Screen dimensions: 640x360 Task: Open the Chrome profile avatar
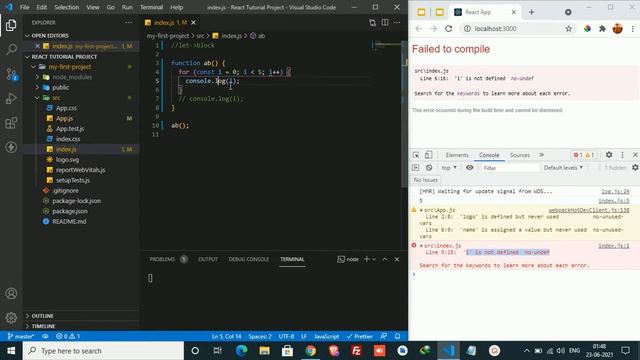[x=618, y=29]
